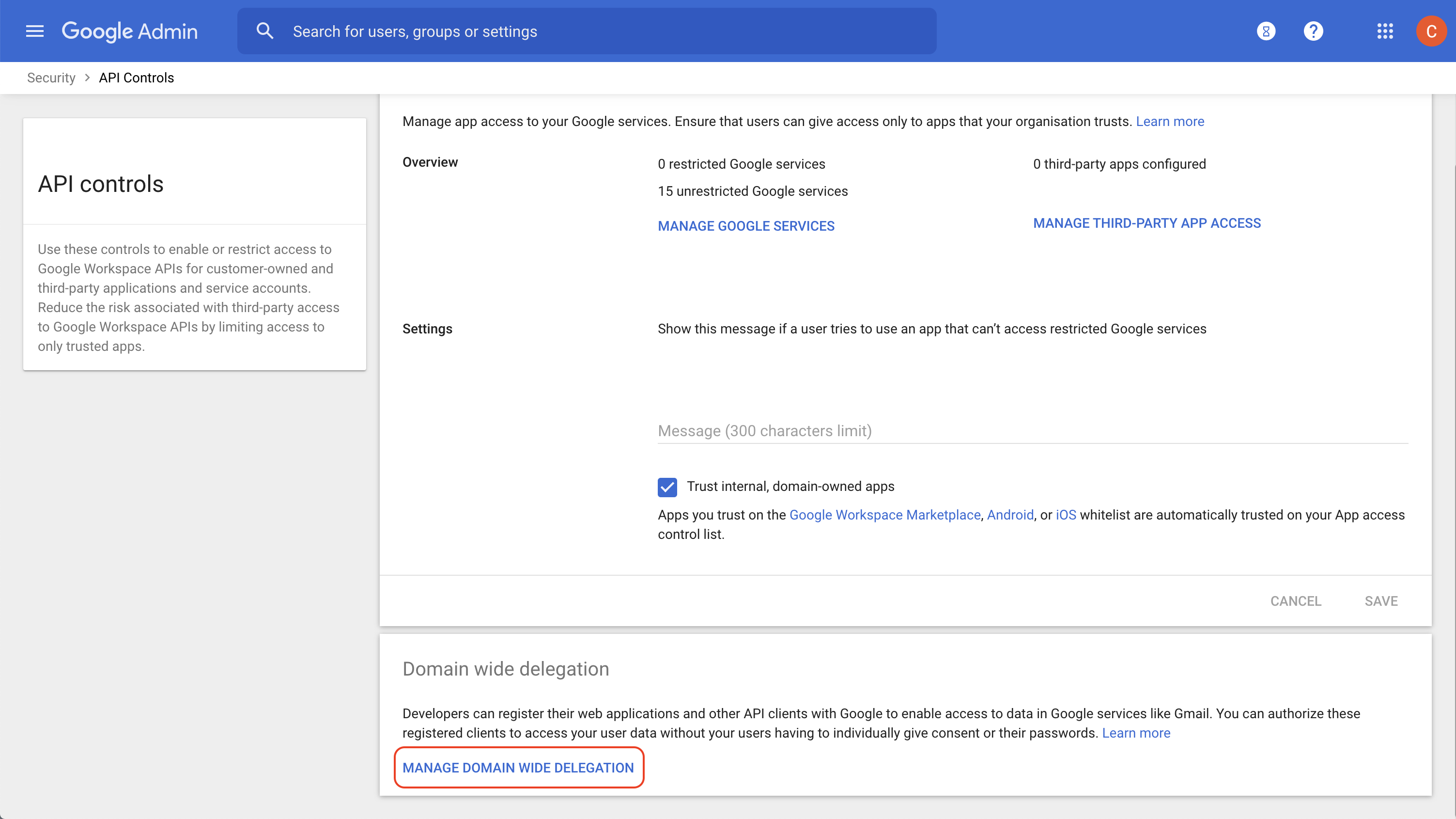Click the Message 300 characters input

click(x=1033, y=431)
